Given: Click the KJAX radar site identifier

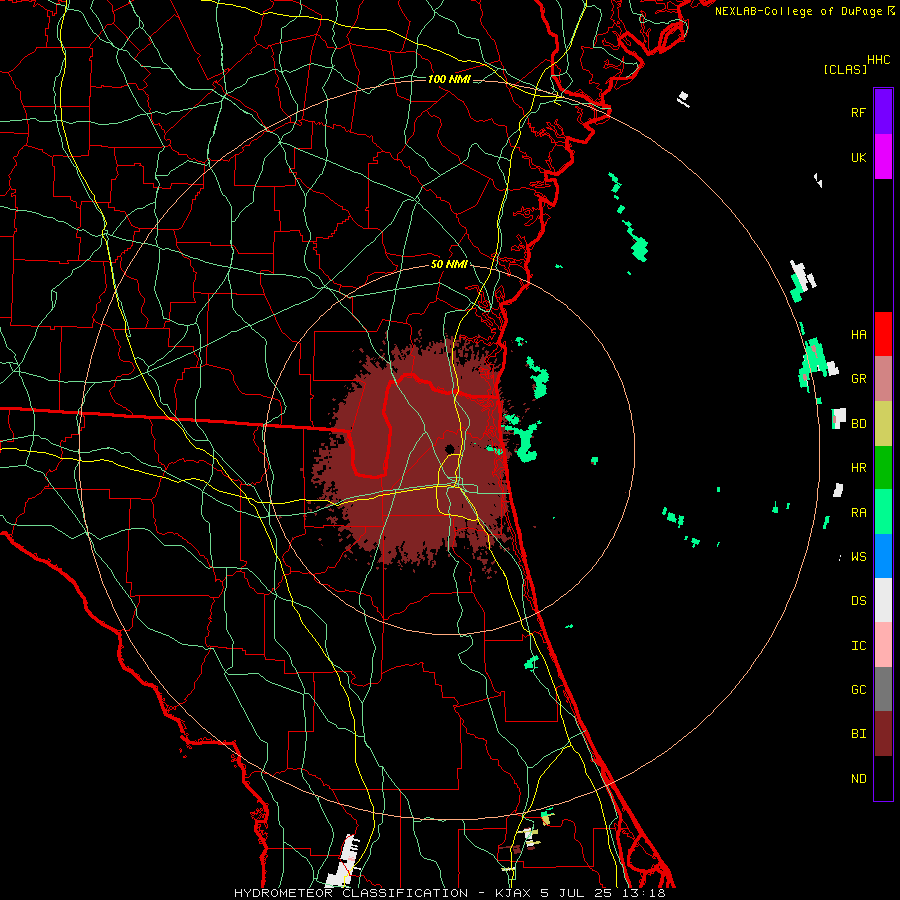Looking at the screenshot, I should pos(514,893).
